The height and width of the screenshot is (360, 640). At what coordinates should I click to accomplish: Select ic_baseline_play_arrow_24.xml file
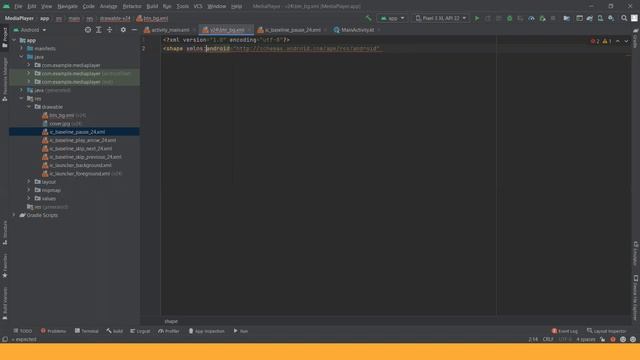click(x=83, y=140)
